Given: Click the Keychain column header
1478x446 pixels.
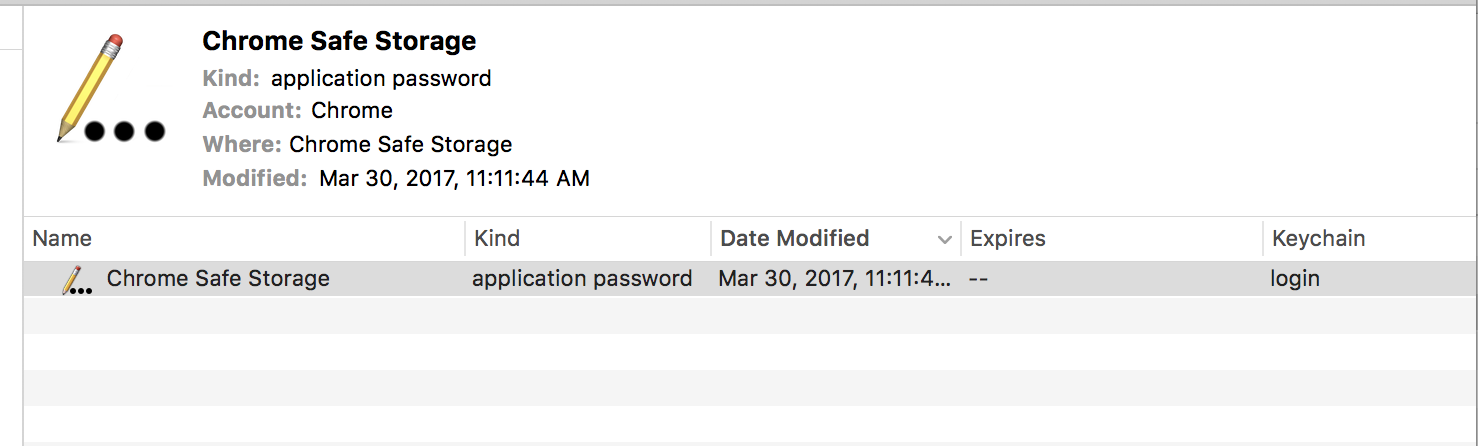Looking at the screenshot, I should [x=1318, y=239].
